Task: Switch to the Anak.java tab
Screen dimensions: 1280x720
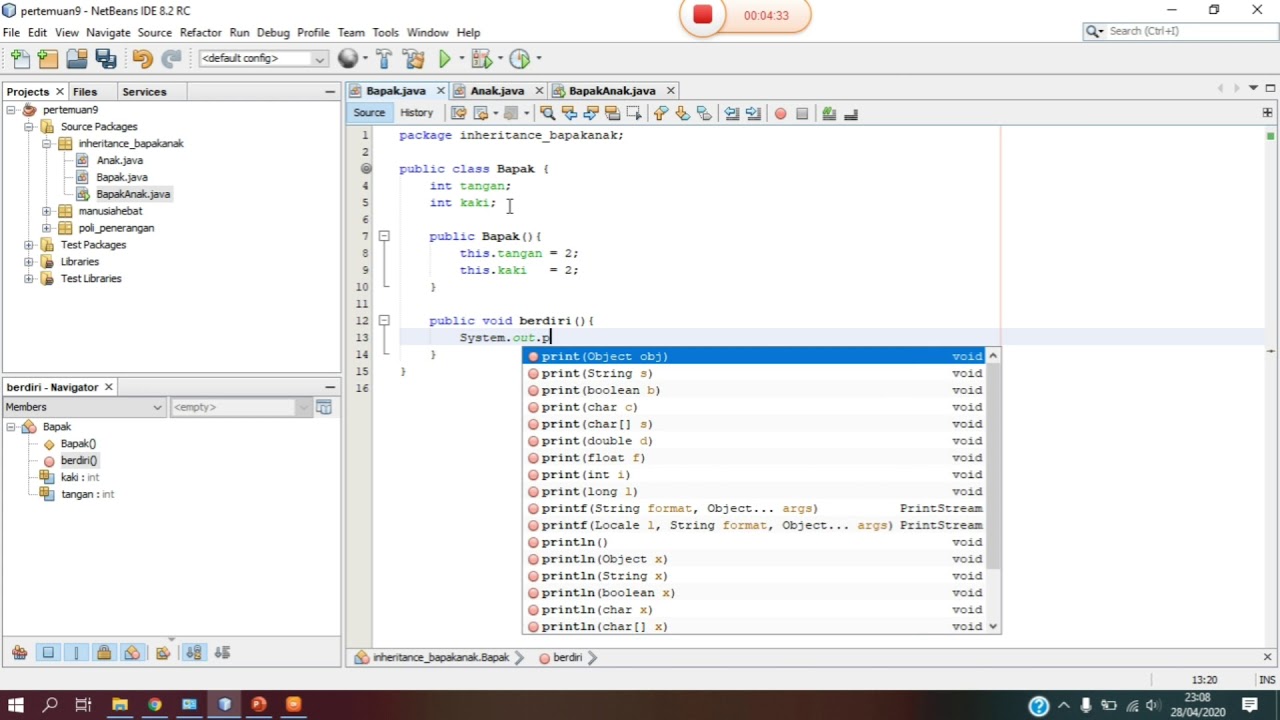Action: [497, 91]
